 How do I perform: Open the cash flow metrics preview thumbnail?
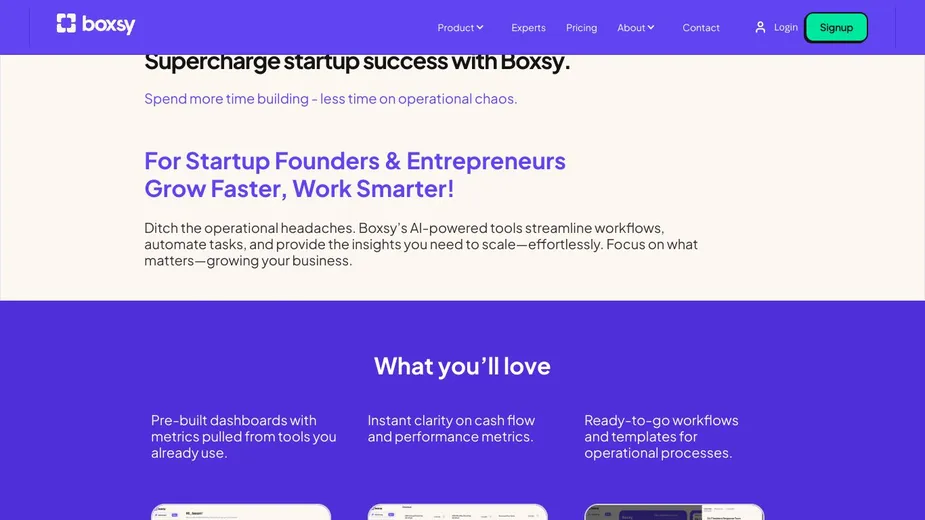(x=457, y=512)
